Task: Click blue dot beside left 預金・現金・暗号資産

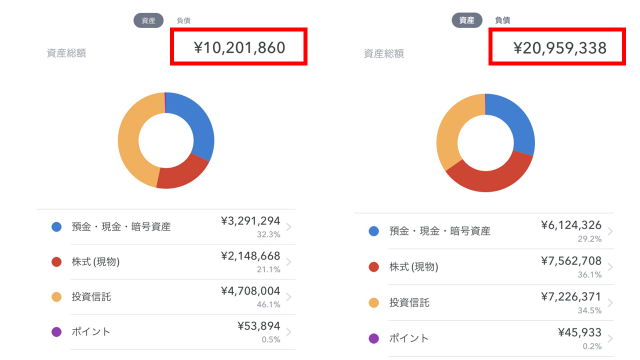Action: [x=57, y=227]
